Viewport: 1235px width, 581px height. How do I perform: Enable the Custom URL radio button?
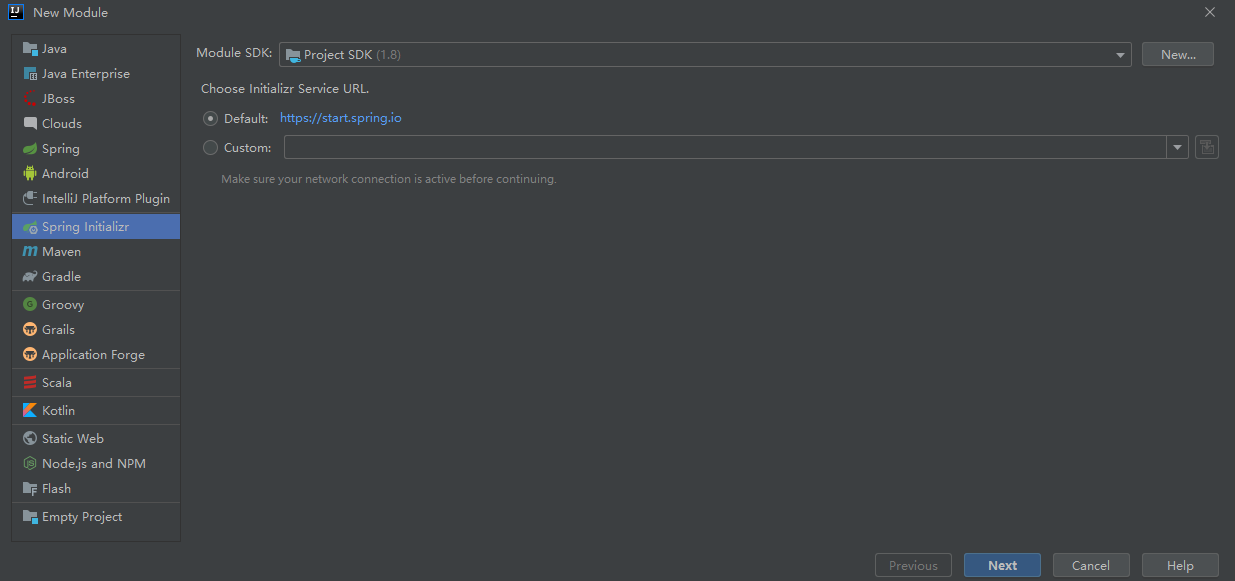coord(210,147)
